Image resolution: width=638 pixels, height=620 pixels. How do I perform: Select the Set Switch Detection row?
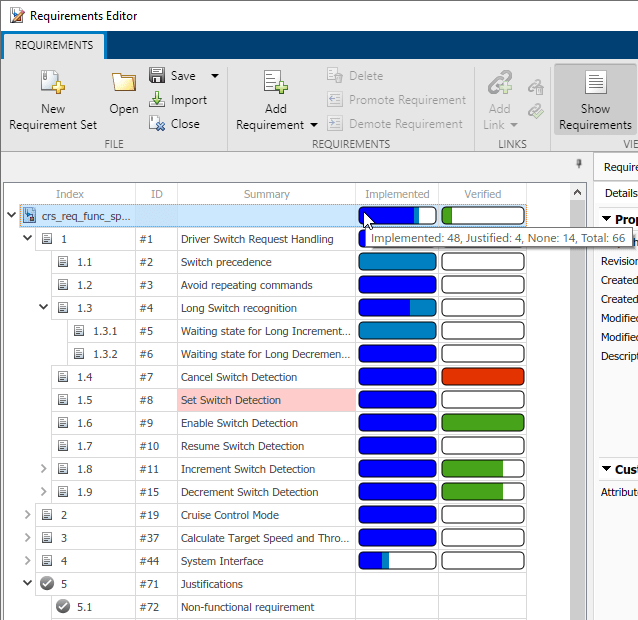[x=230, y=400]
